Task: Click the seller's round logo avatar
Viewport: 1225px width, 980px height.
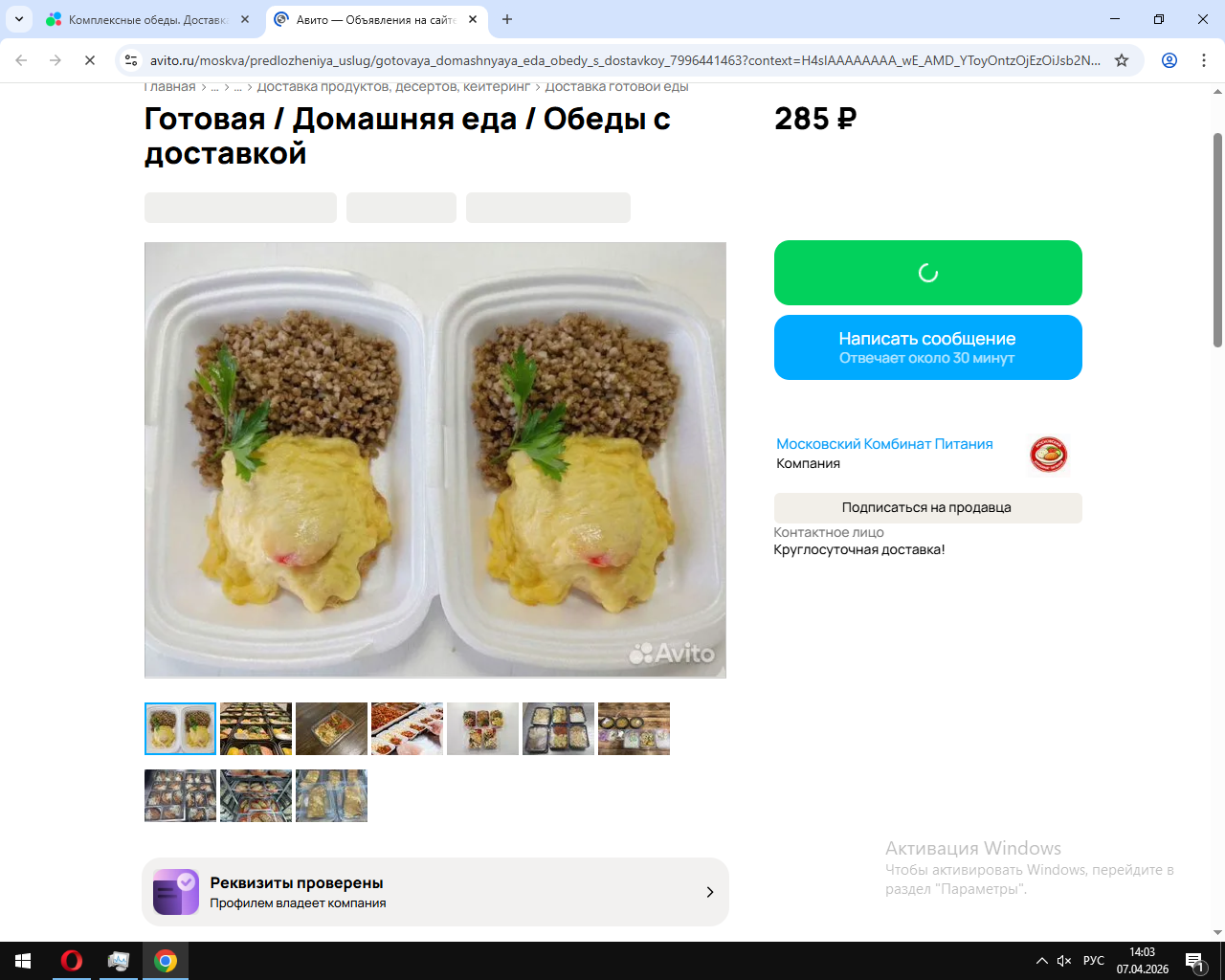Action: (x=1048, y=455)
